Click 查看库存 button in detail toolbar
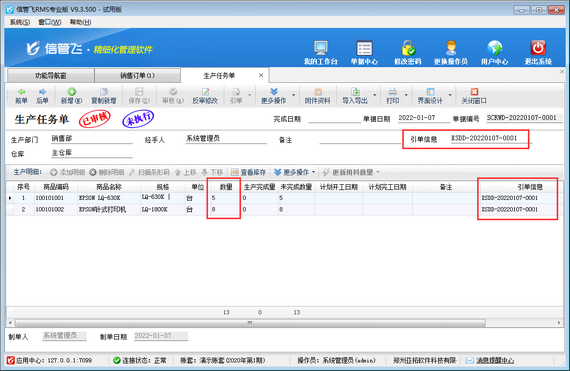570x371 pixels. (249, 172)
